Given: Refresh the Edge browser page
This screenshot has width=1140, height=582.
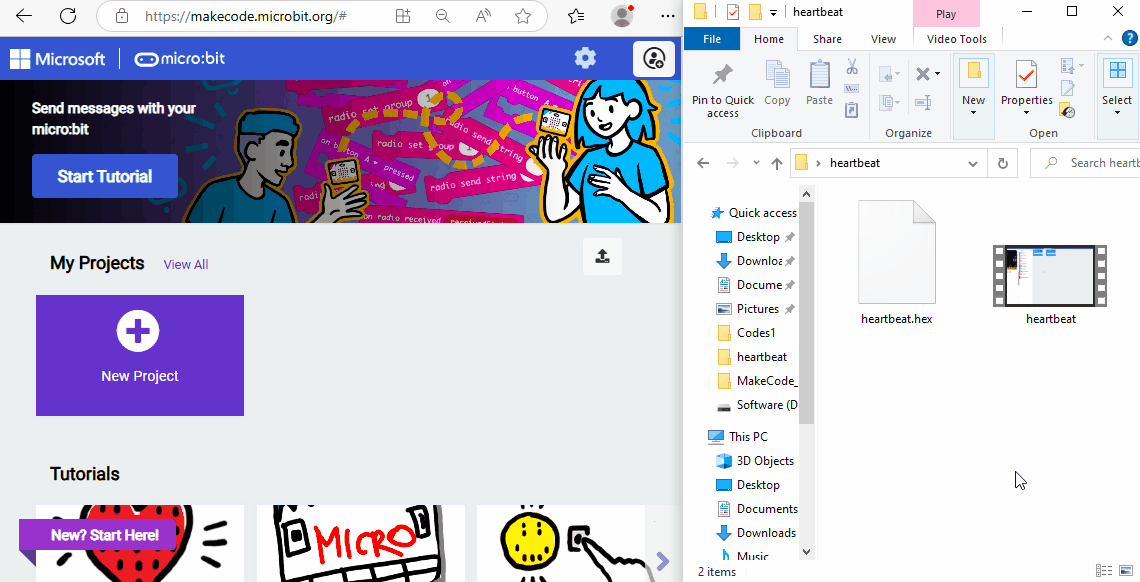Looking at the screenshot, I should click(x=68, y=16).
